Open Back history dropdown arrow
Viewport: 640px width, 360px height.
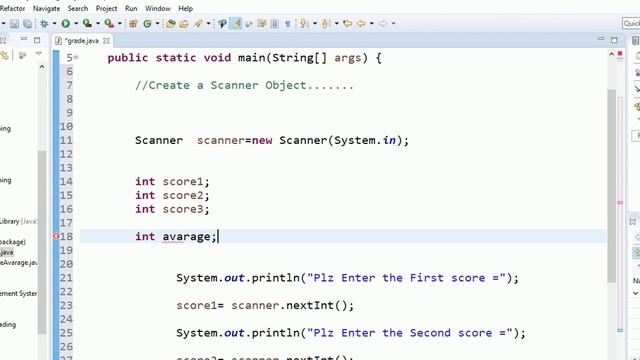click(x=371, y=24)
